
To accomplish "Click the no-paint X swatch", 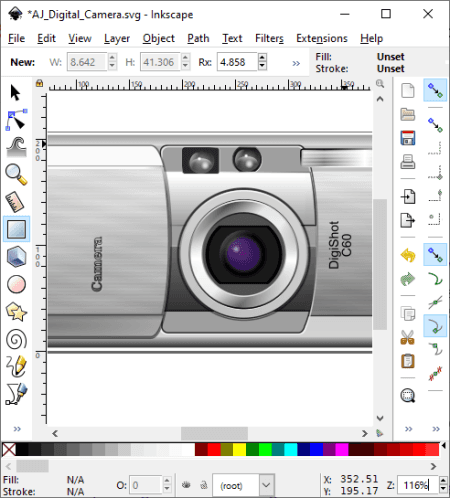I will click(x=9, y=449).
